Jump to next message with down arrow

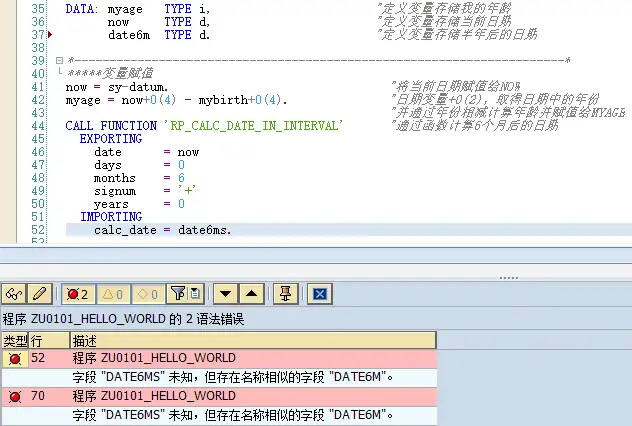[x=226, y=294]
